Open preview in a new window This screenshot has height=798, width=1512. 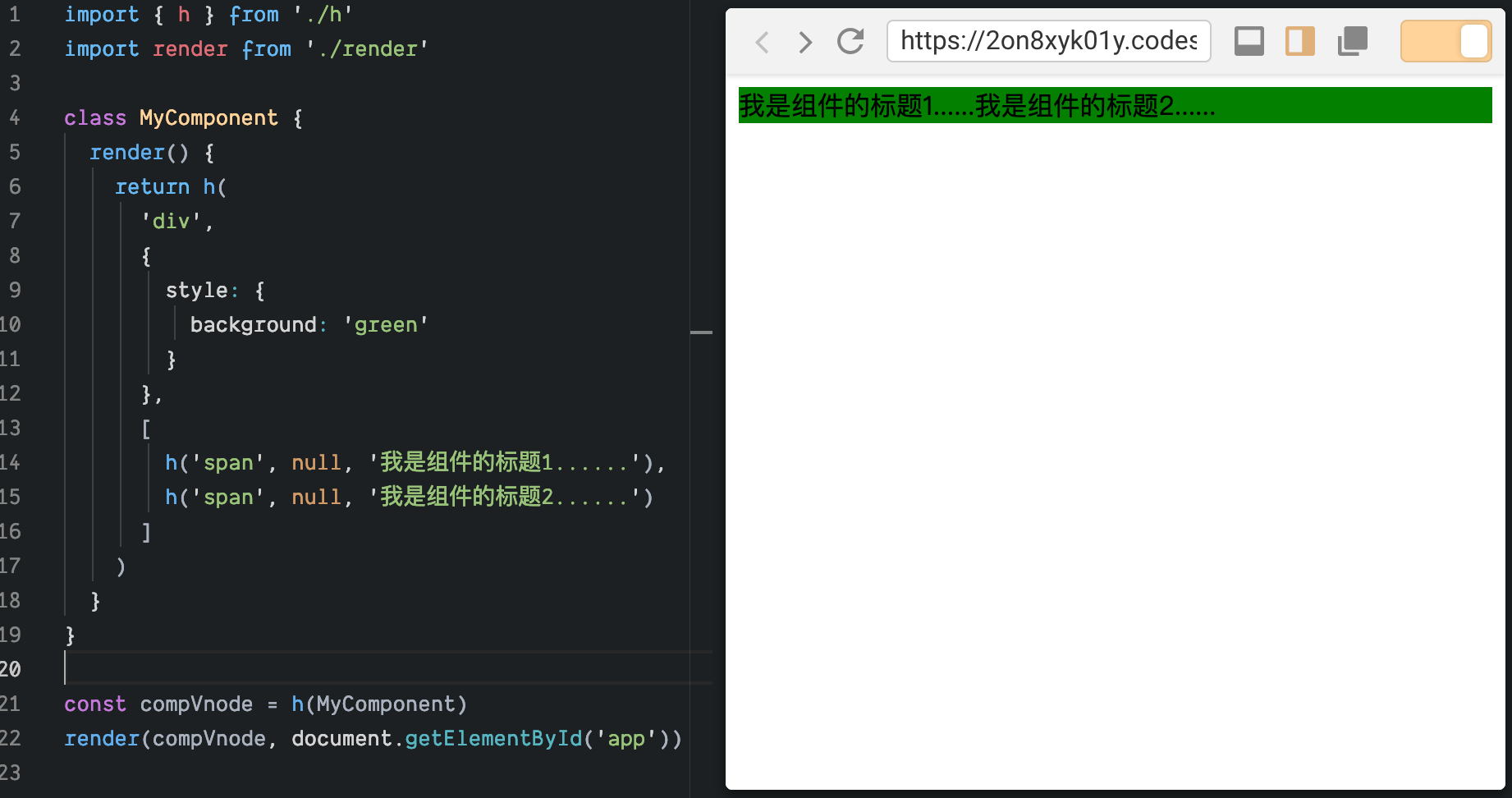(1352, 41)
